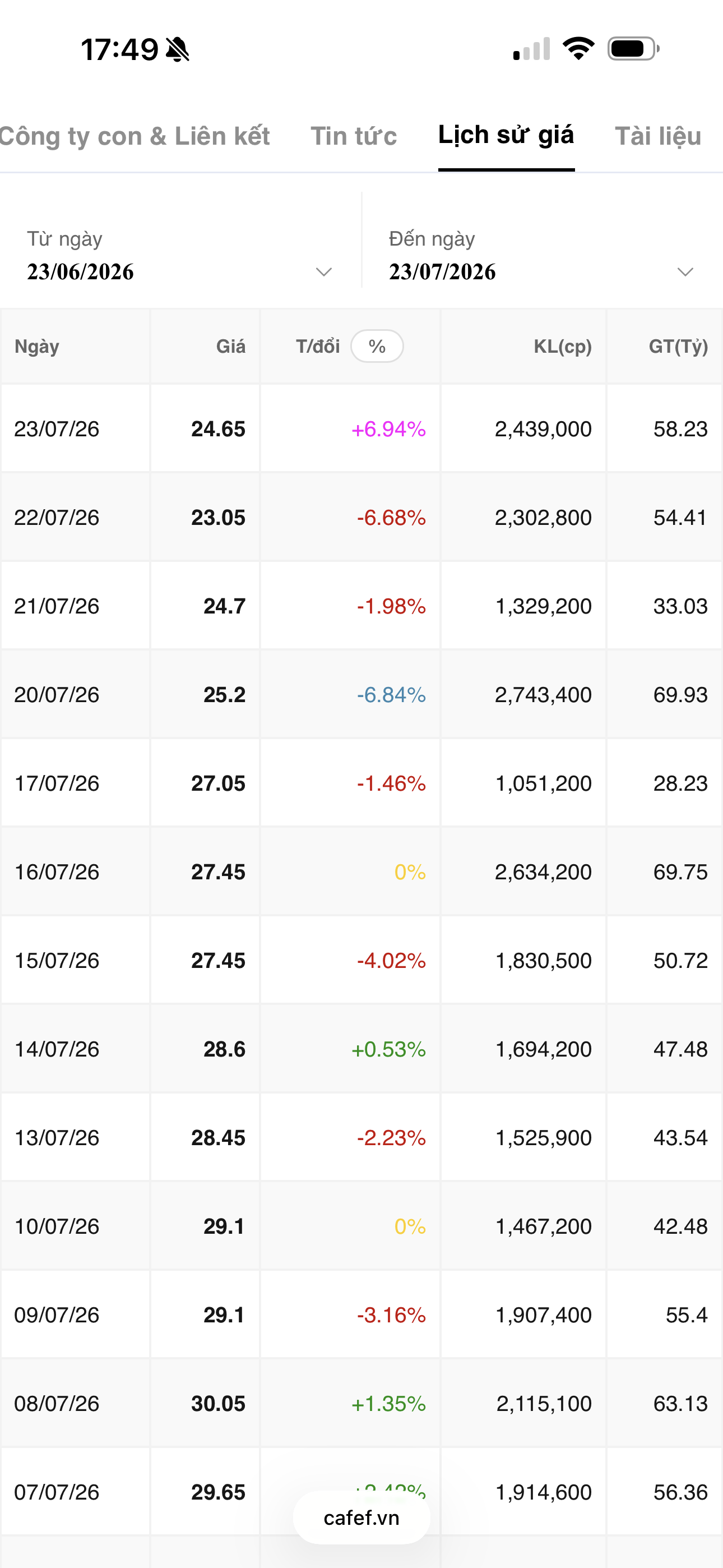The width and height of the screenshot is (723, 1568).
Task: Tap the cafef.vn address pill
Action: tap(361, 1518)
